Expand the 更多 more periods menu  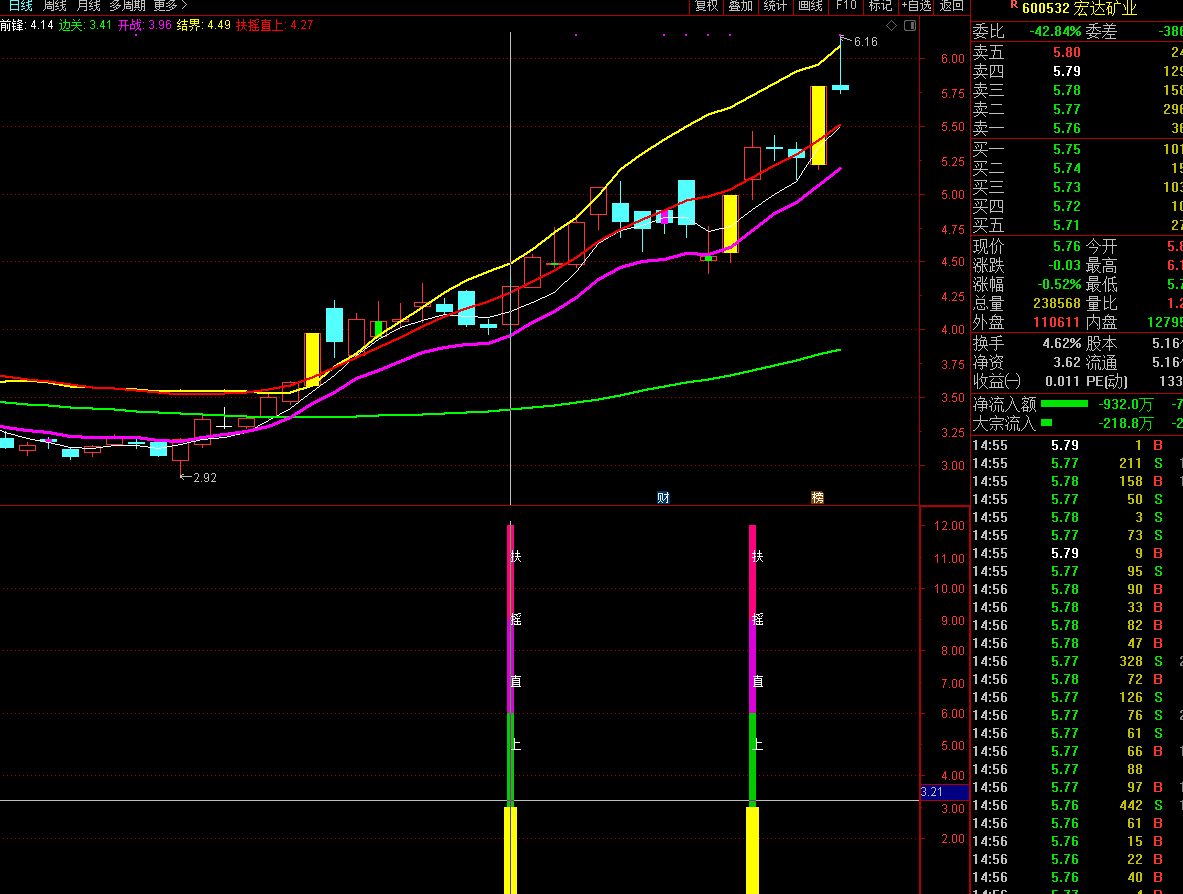pyautogui.click(x=169, y=6)
